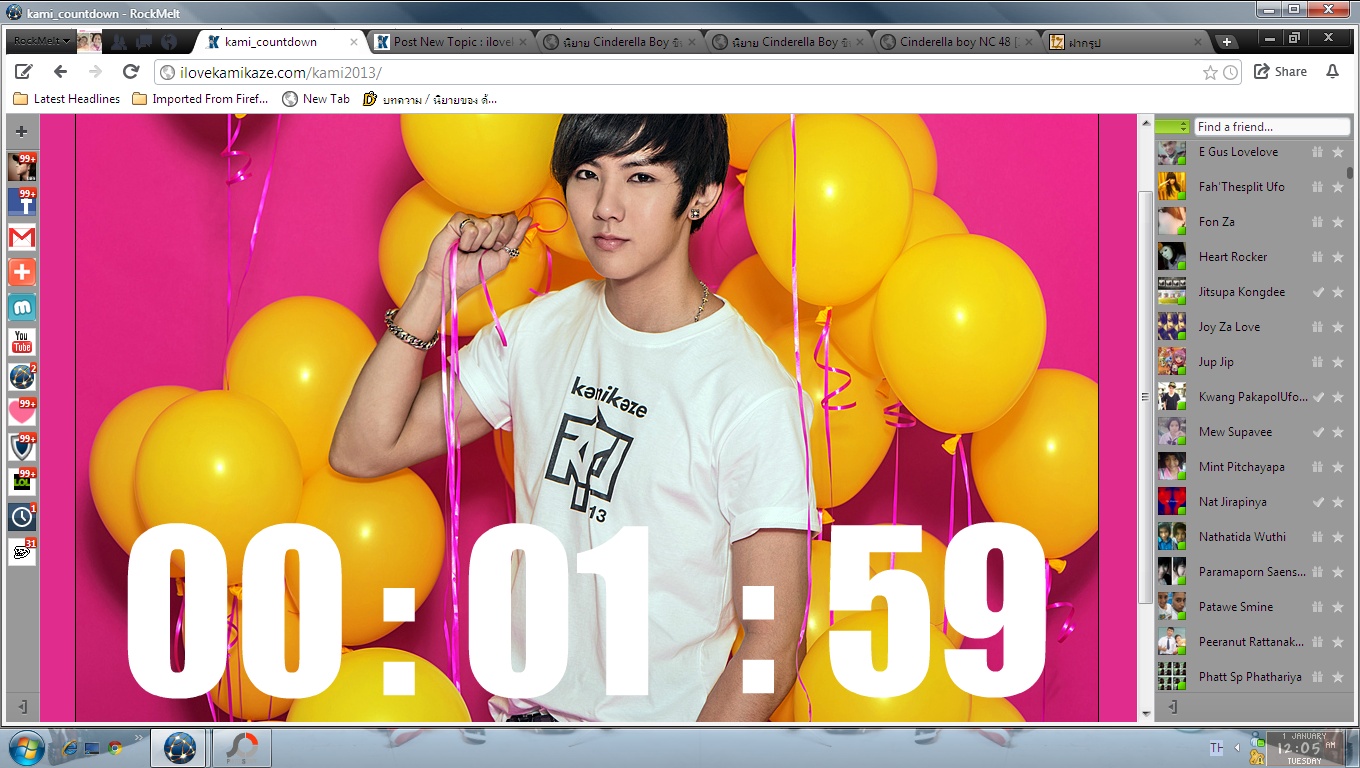1360x768 pixels.
Task: Favorite Fon Za with the star
Action: point(1338,222)
